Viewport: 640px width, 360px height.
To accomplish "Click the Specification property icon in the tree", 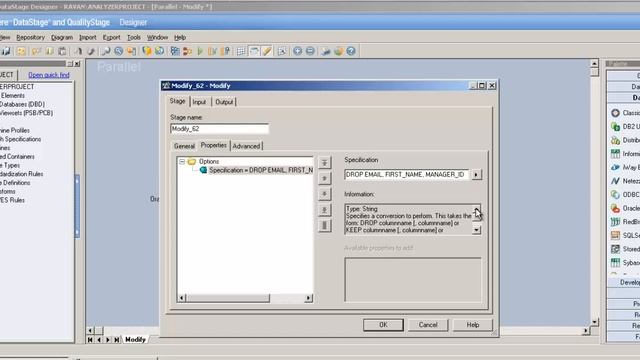I will (203, 170).
